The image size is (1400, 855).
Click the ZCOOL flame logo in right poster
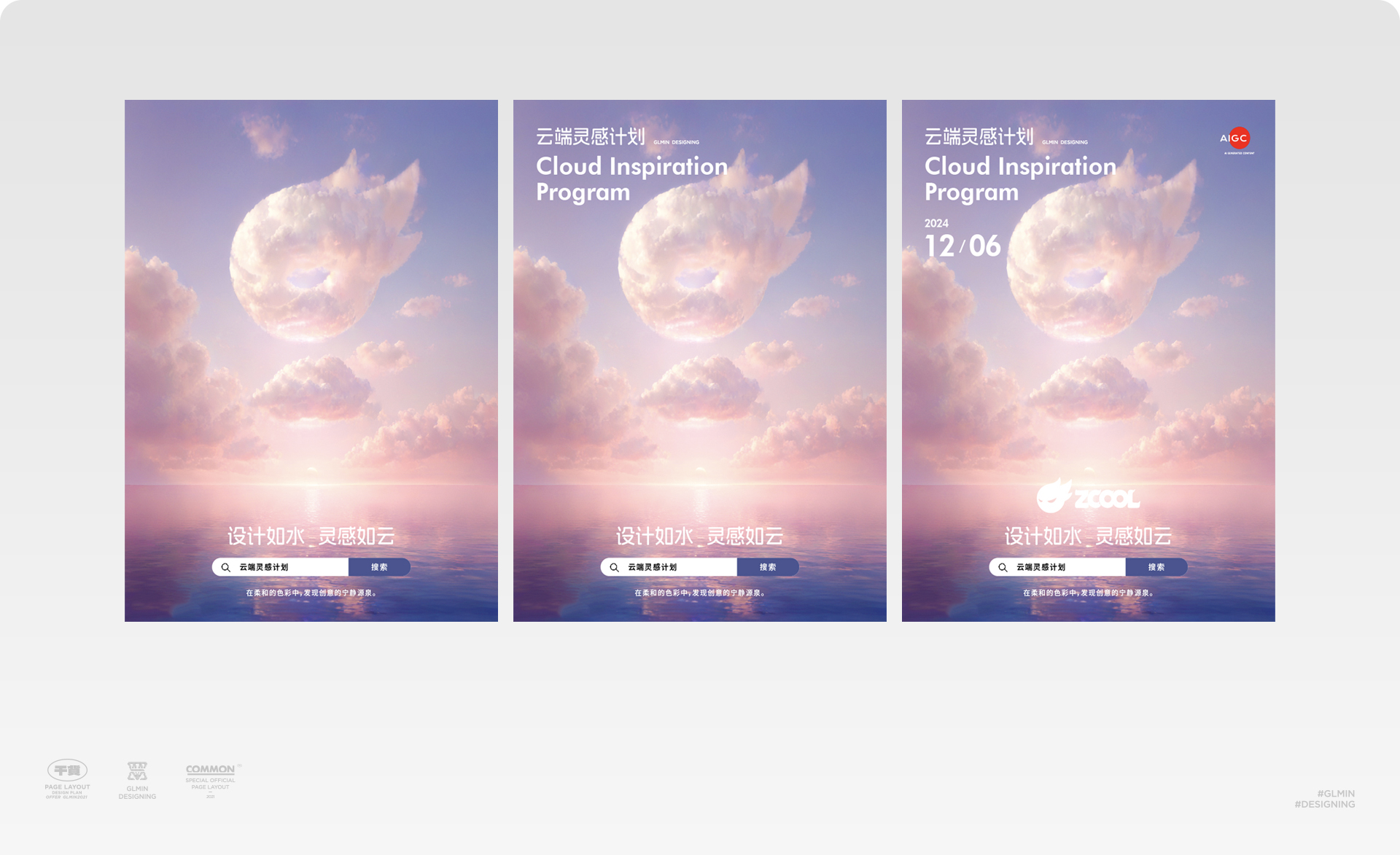(x=1088, y=496)
